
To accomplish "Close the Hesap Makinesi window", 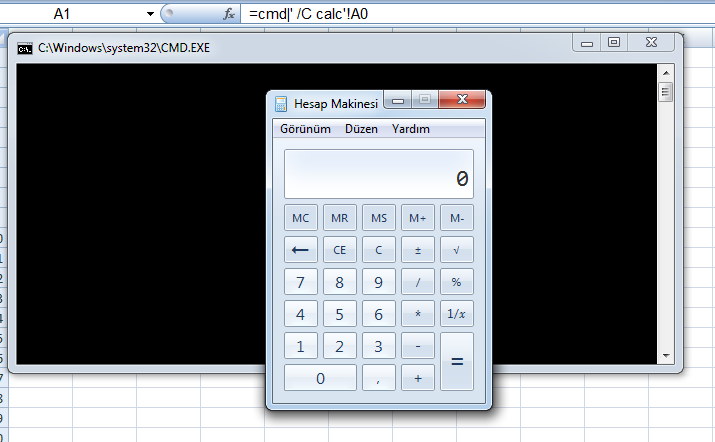I will click(462, 99).
